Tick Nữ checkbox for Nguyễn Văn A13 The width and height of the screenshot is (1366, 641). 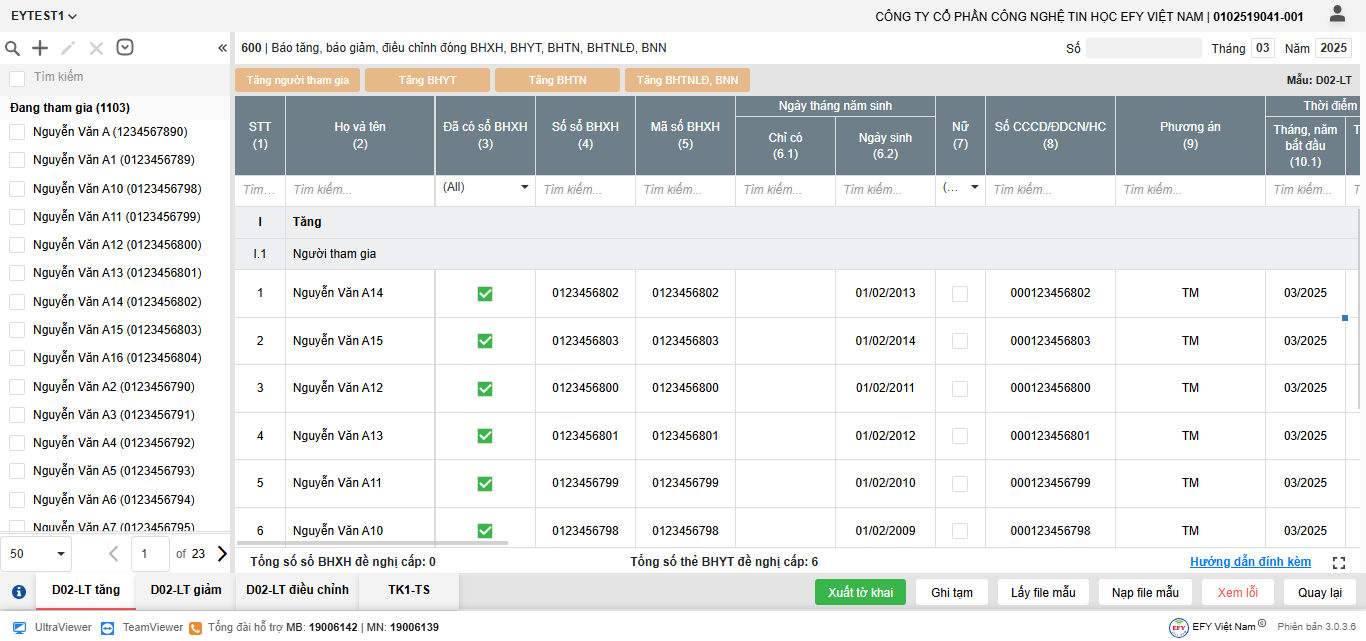[960, 436]
